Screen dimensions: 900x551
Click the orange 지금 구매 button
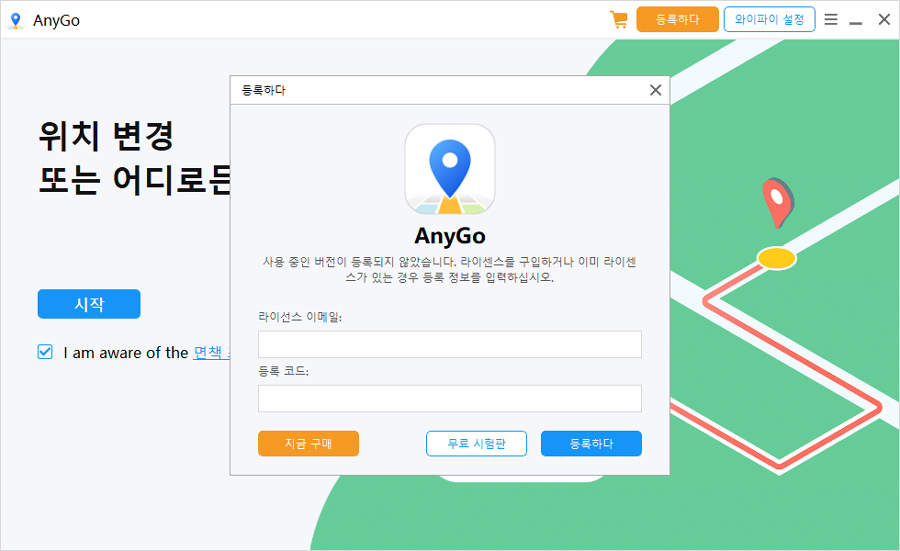coord(308,444)
